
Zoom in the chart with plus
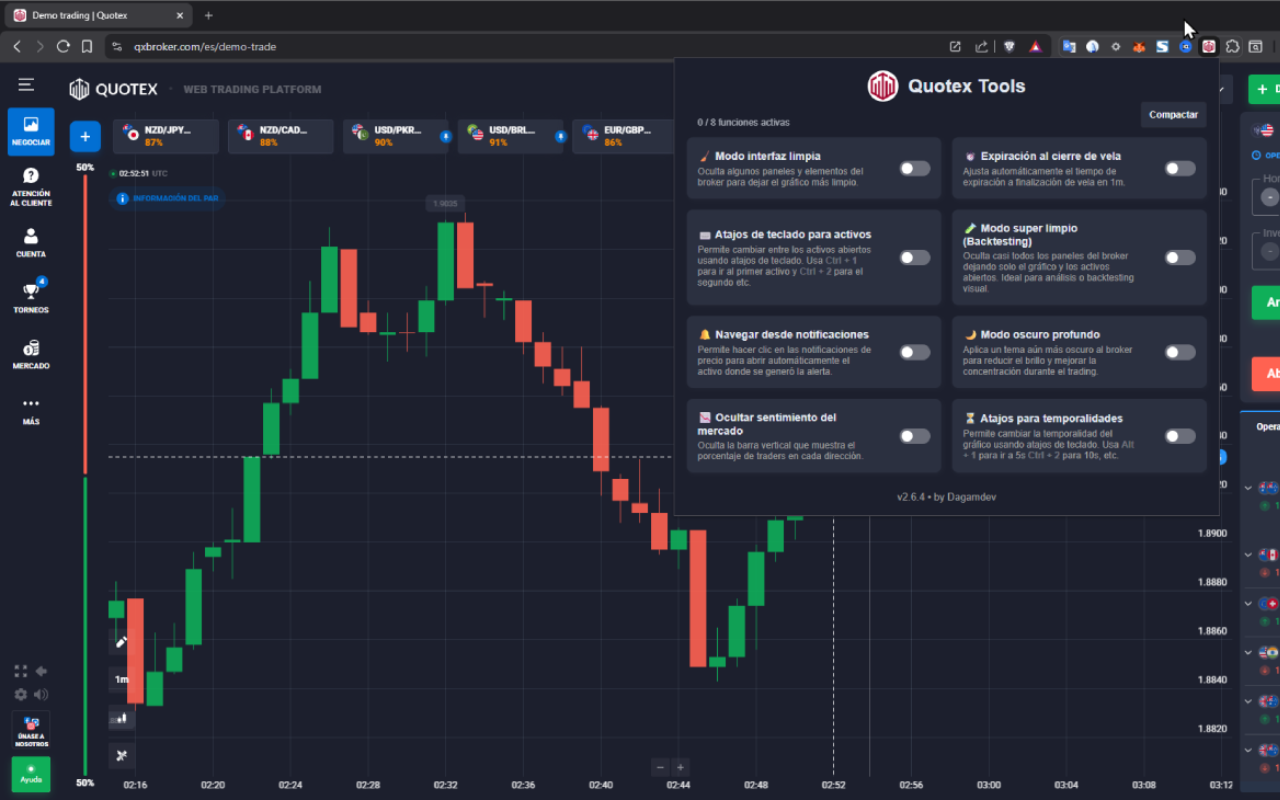click(x=680, y=767)
